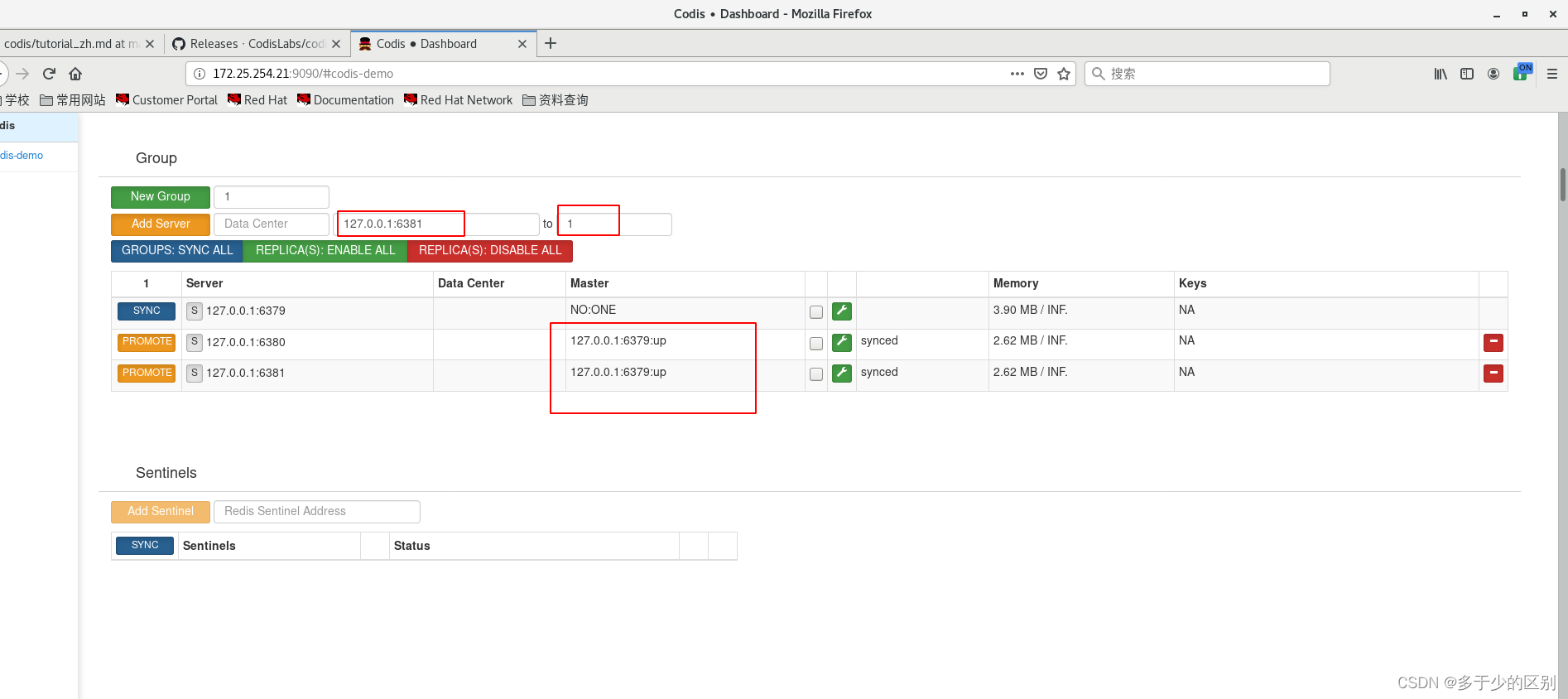Reload the current page
Image resolution: width=1568 pixels, height=699 pixels.
point(49,74)
